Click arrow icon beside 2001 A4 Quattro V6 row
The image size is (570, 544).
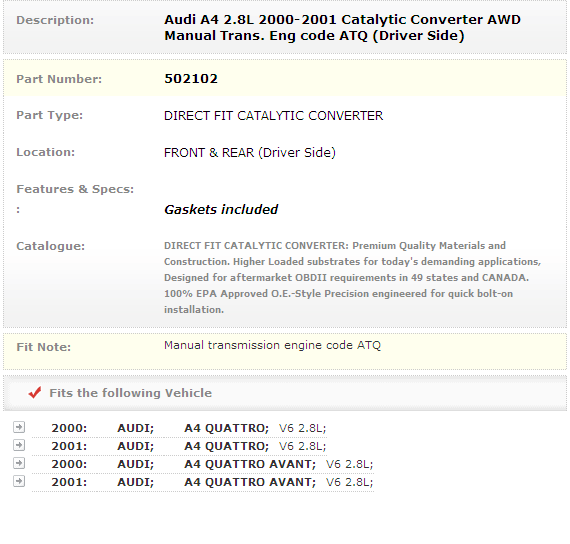click(x=19, y=445)
